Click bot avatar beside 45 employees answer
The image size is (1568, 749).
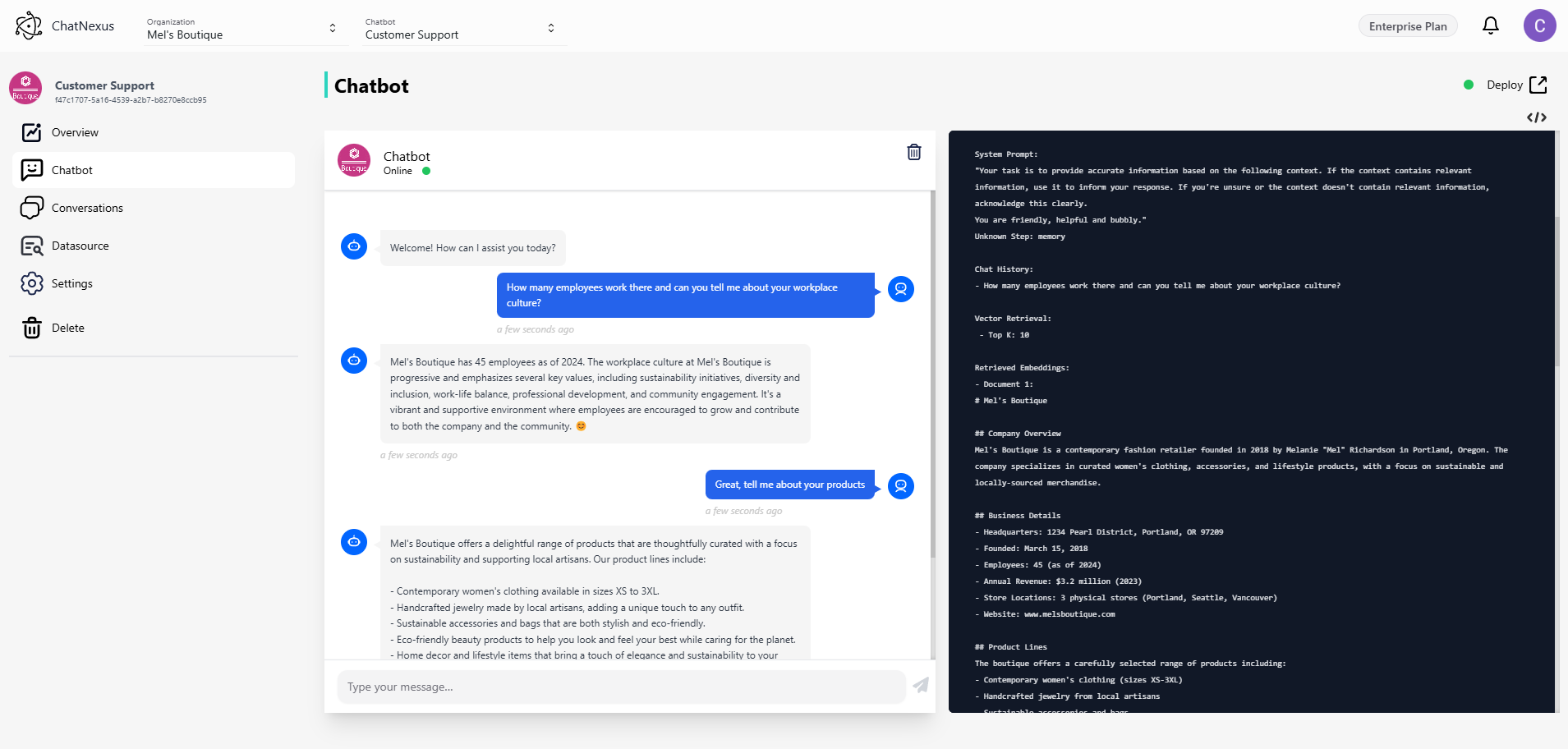(x=354, y=360)
